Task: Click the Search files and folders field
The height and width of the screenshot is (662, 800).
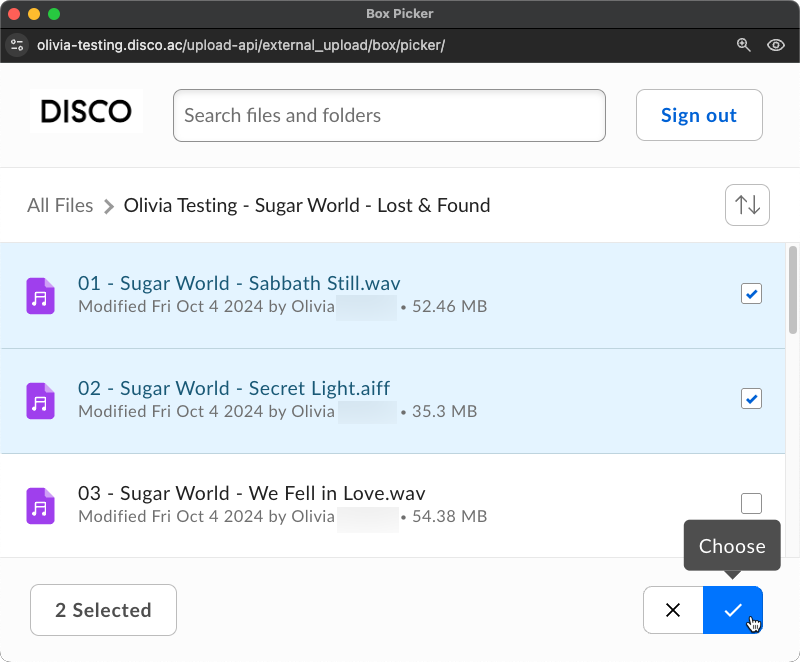Action: (x=389, y=116)
